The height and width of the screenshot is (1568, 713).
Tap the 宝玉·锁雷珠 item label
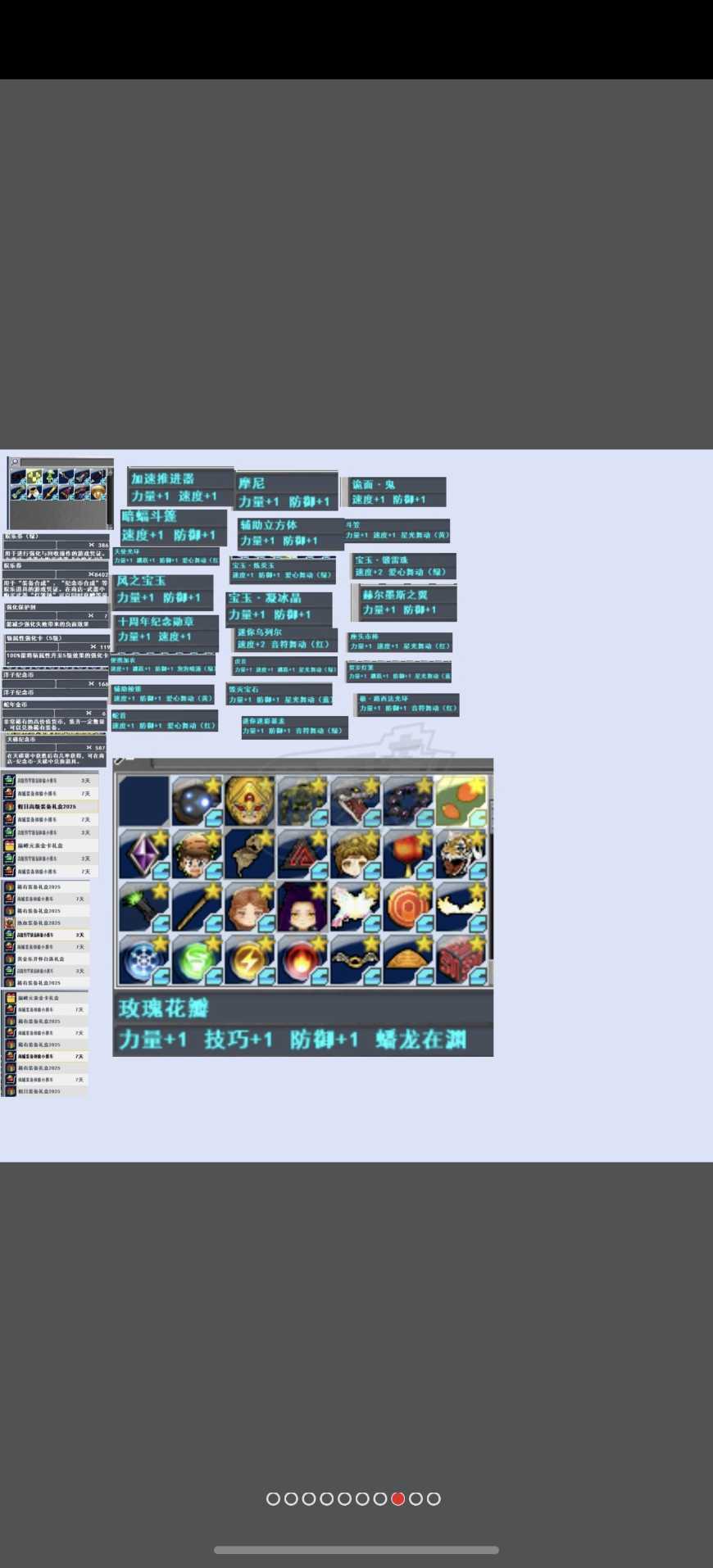[x=382, y=560]
